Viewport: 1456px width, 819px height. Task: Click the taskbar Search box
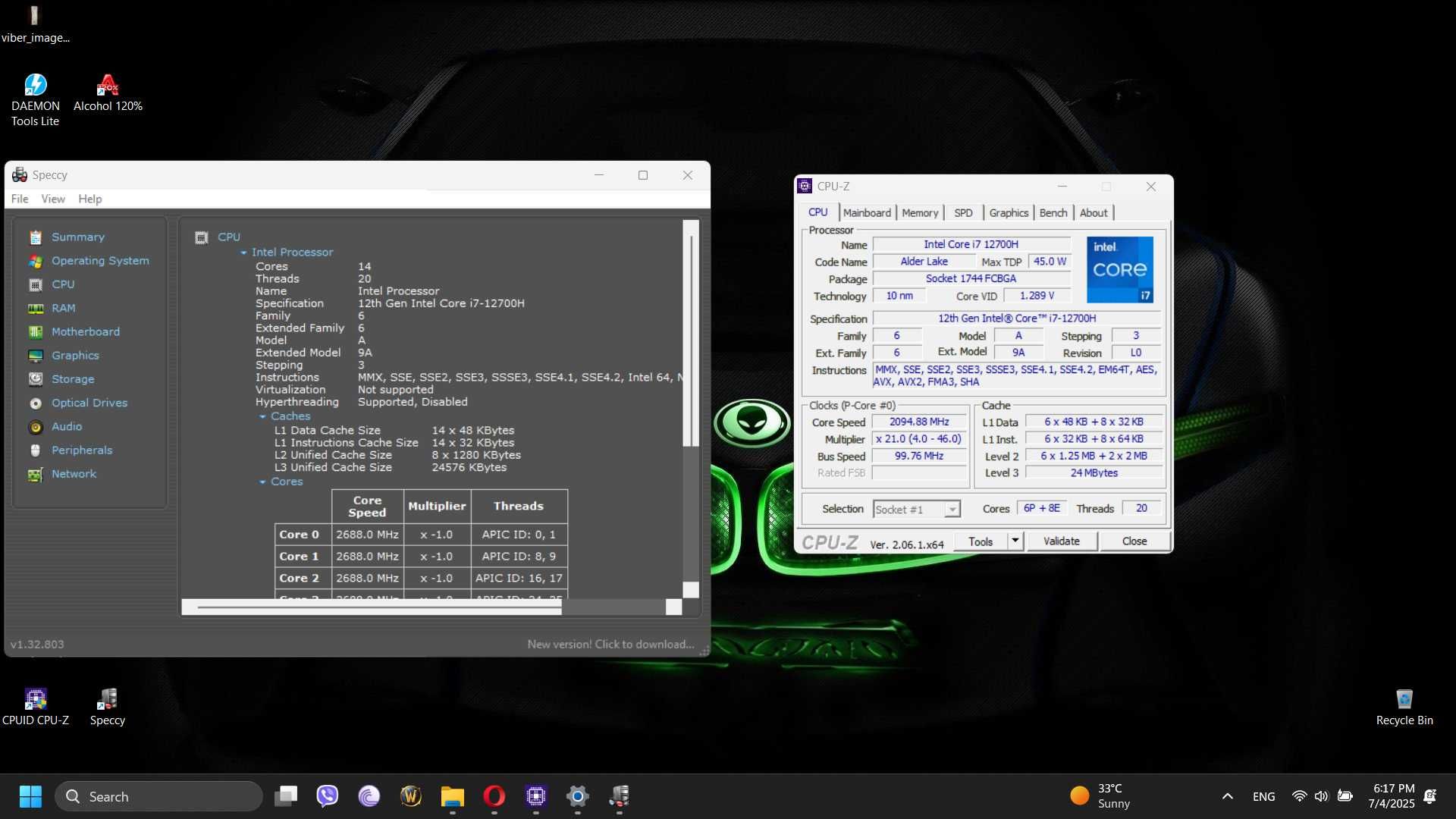click(x=159, y=796)
